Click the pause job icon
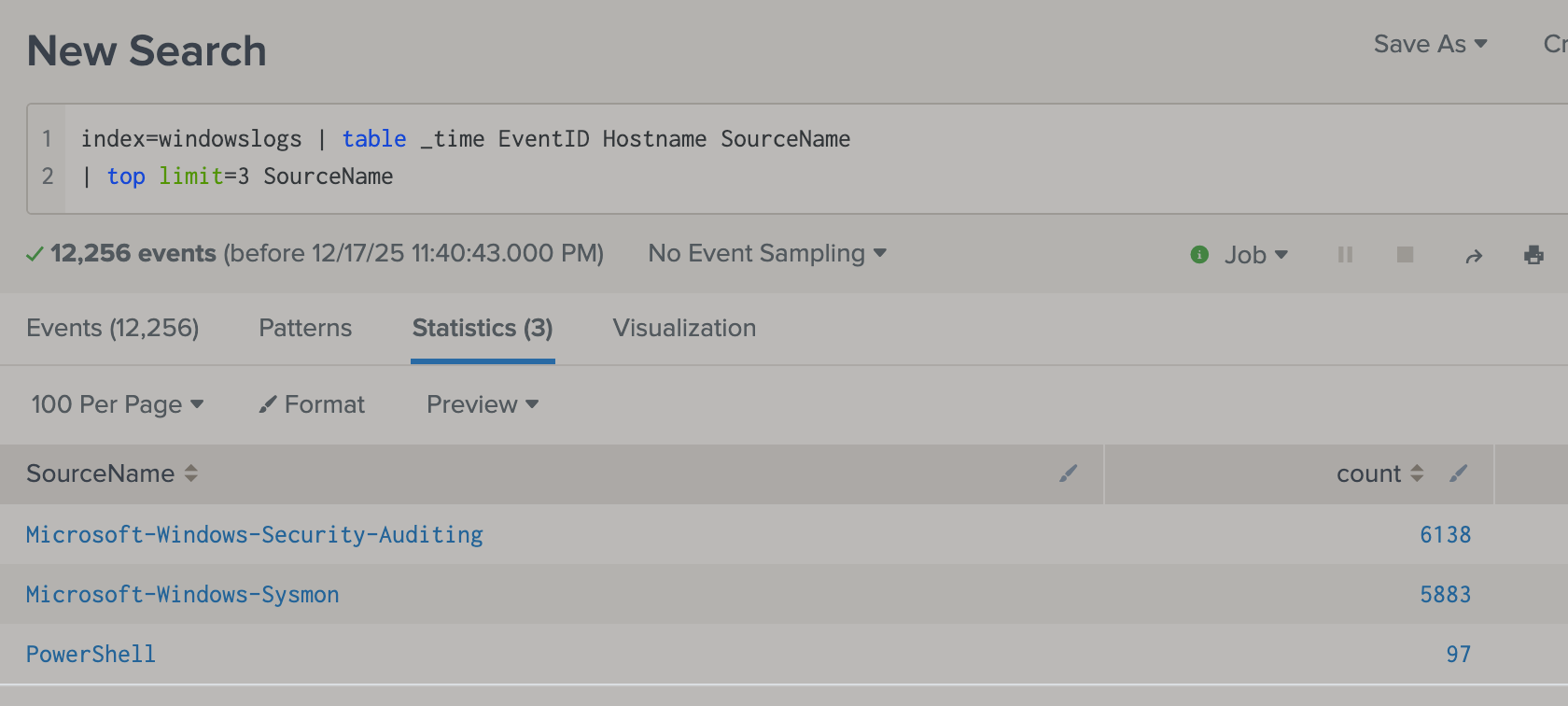Viewport: 1568px width, 706px height. tap(1345, 255)
